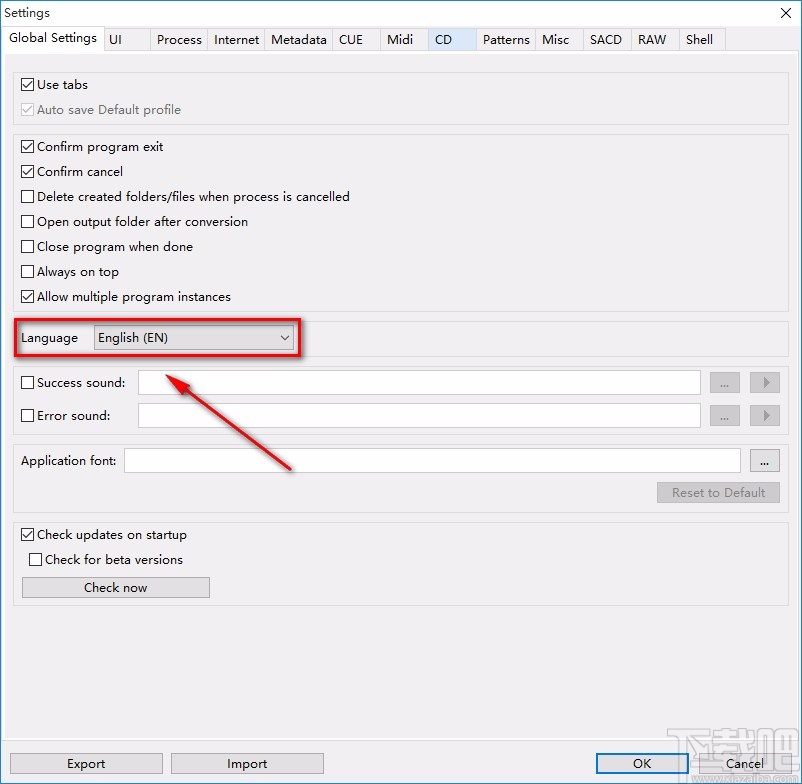Uncheck the Use tabs option
Image resolution: width=802 pixels, height=784 pixels.
28,85
